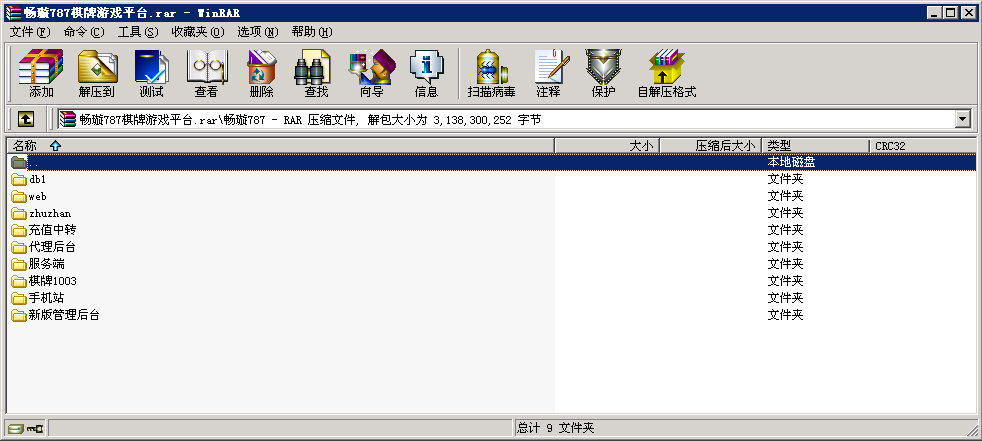Expand the archive path dropdown
The width and height of the screenshot is (982, 441).
963,119
